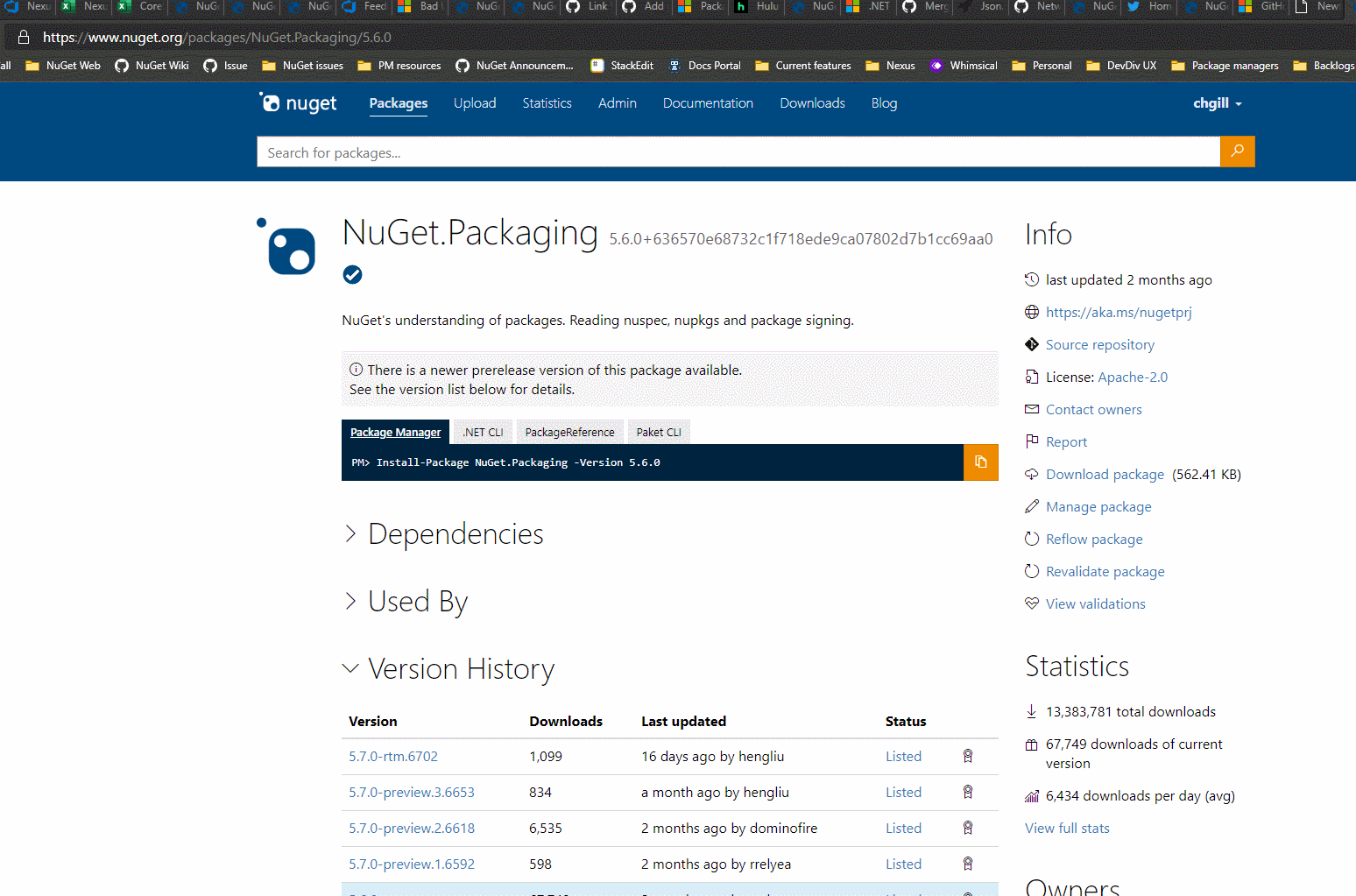1356x896 pixels.
Task: Open the StackEdit bookmark
Action: [622, 66]
